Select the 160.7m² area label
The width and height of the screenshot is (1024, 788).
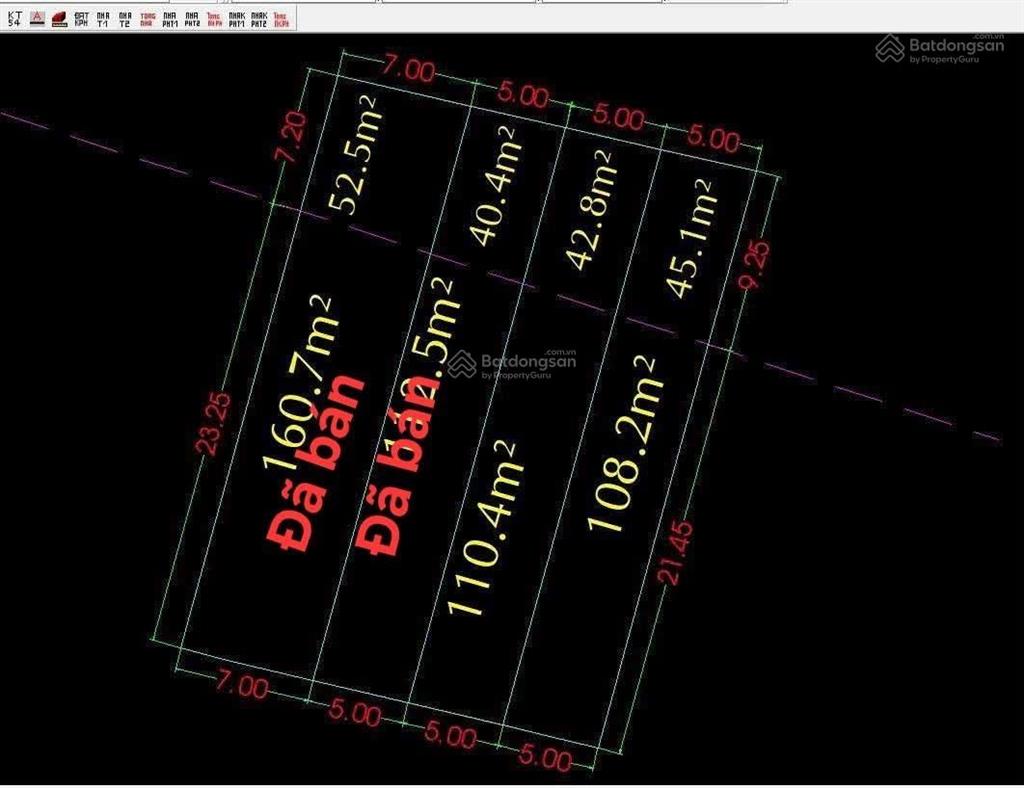(301, 383)
